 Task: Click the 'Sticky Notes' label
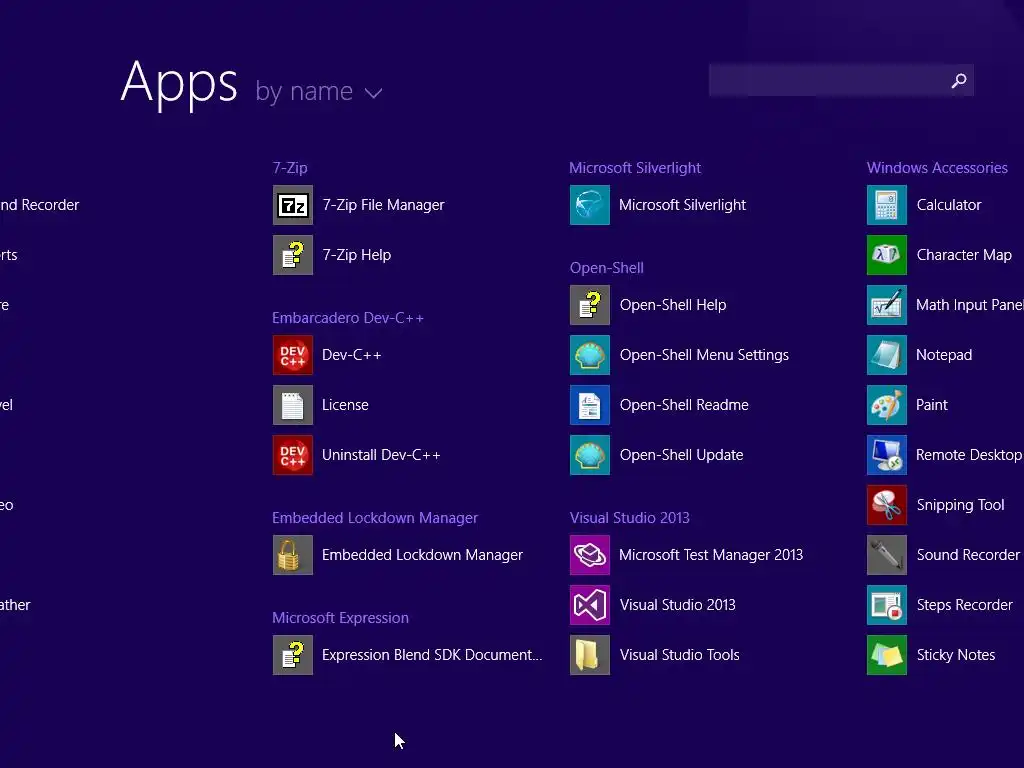click(x=955, y=655)
